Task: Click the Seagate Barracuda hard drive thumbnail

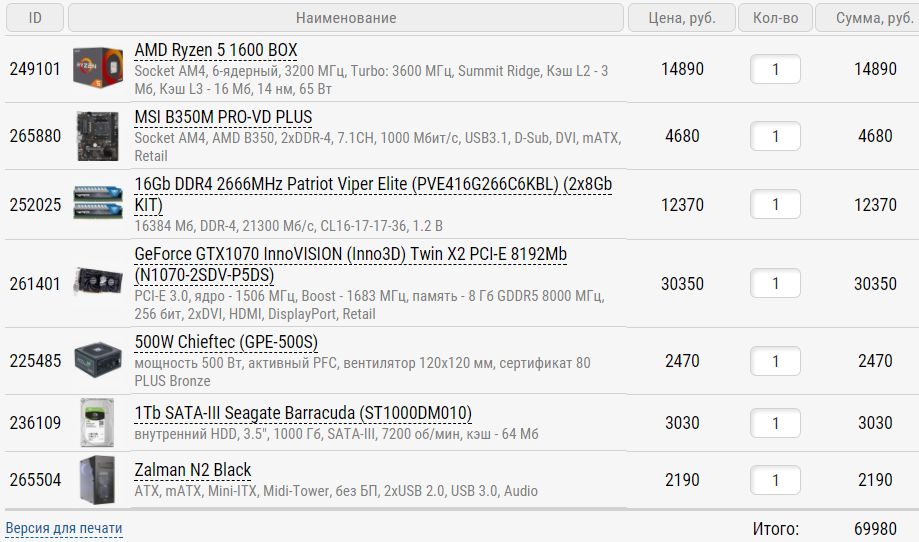Action: pos(97,423)
